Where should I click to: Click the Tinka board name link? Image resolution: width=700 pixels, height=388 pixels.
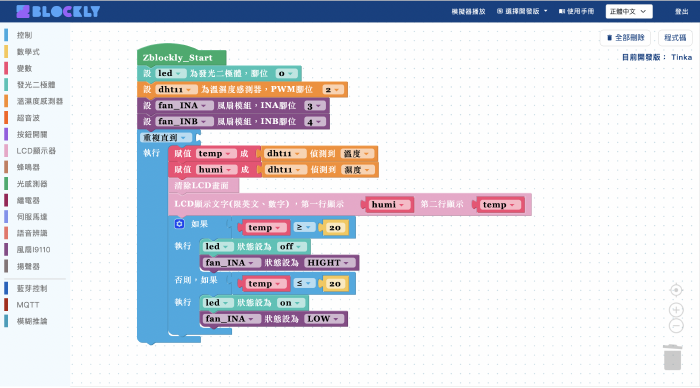681,57
